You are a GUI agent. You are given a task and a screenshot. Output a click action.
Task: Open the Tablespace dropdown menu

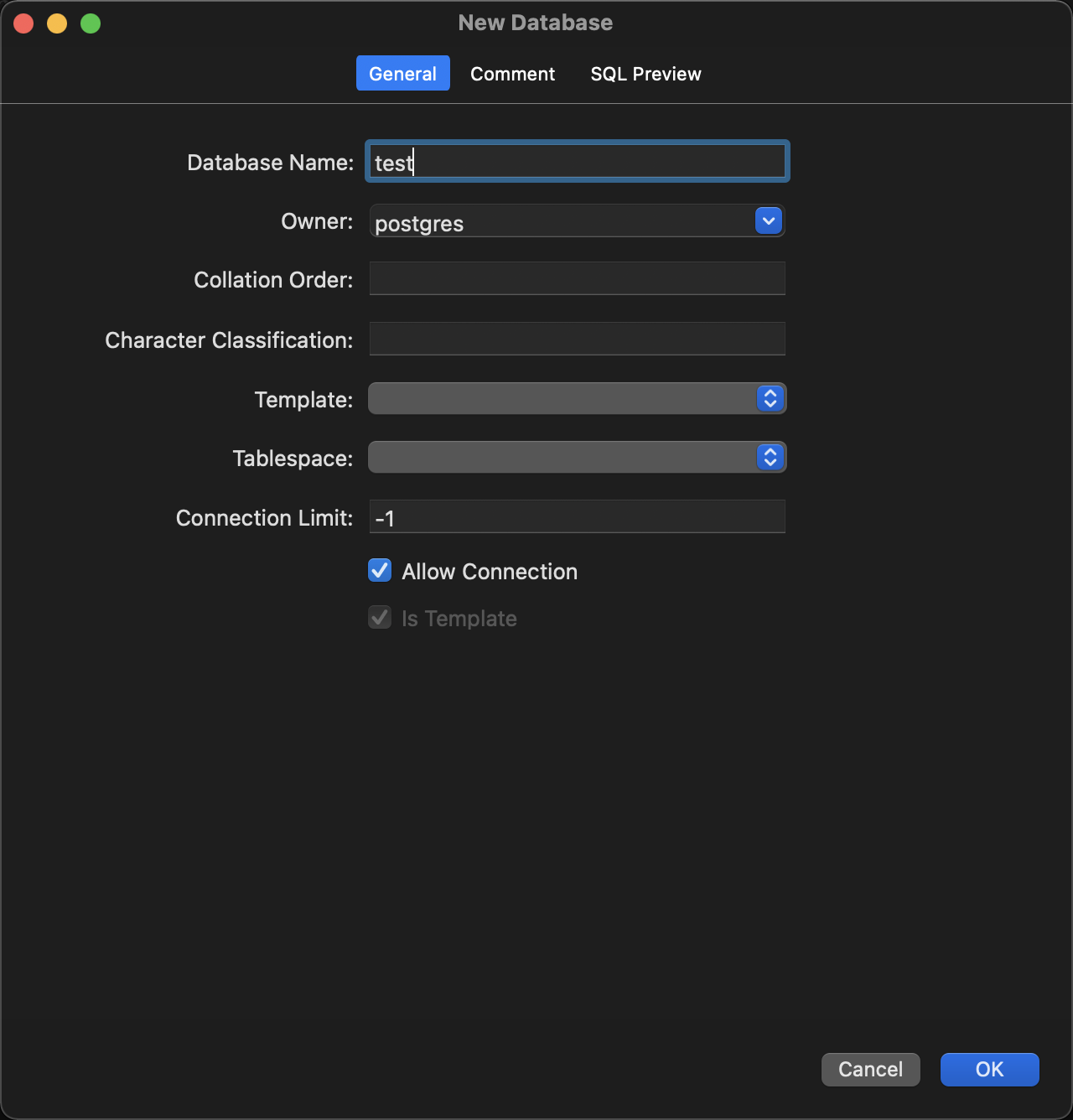[x=577, y=458]
